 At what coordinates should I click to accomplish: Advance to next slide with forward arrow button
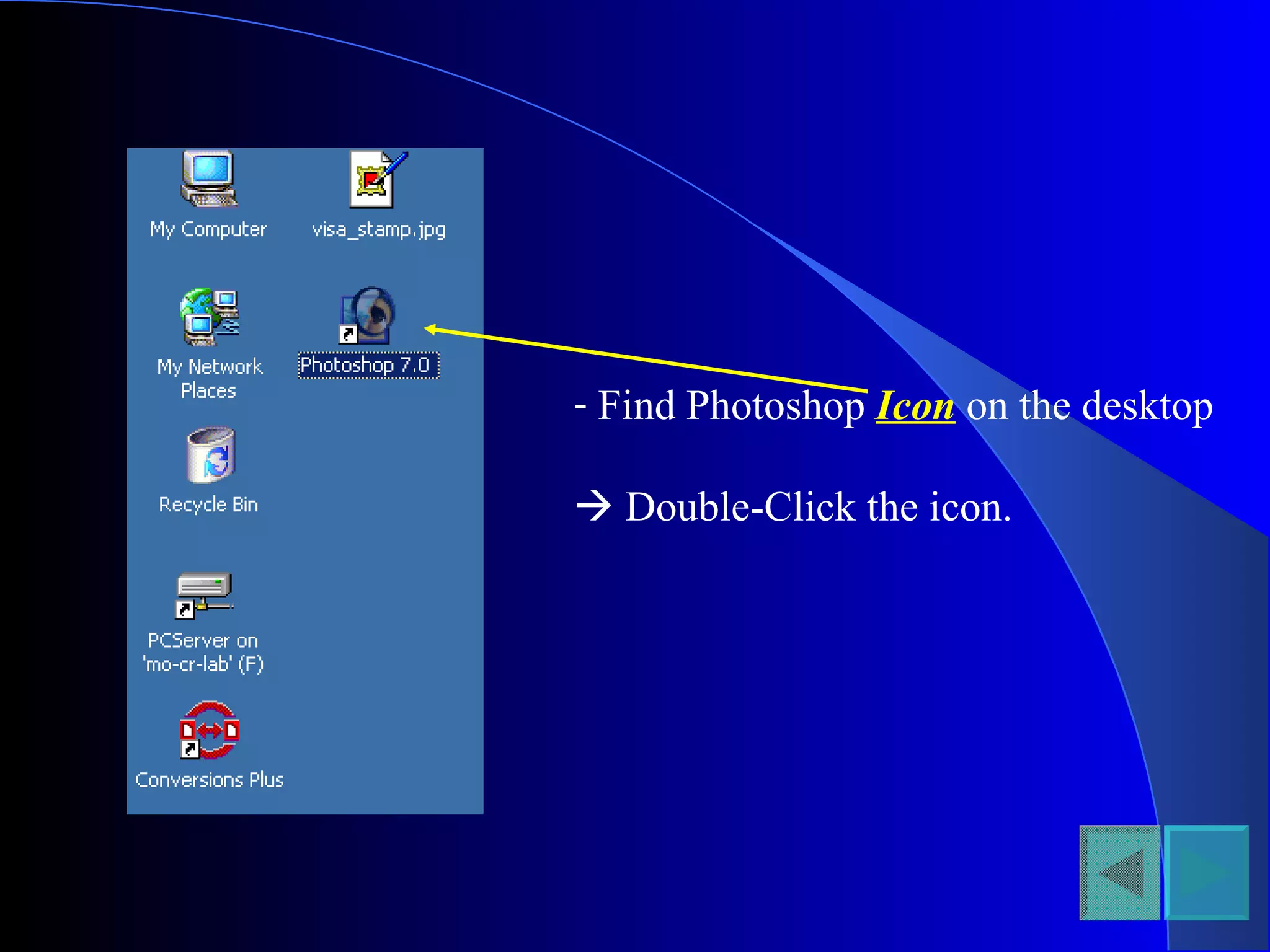[1206, 873]
